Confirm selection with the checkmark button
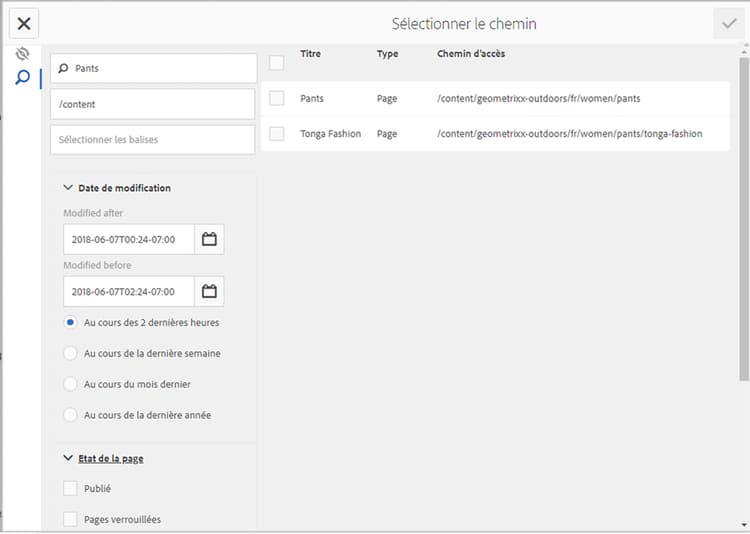 728,24
